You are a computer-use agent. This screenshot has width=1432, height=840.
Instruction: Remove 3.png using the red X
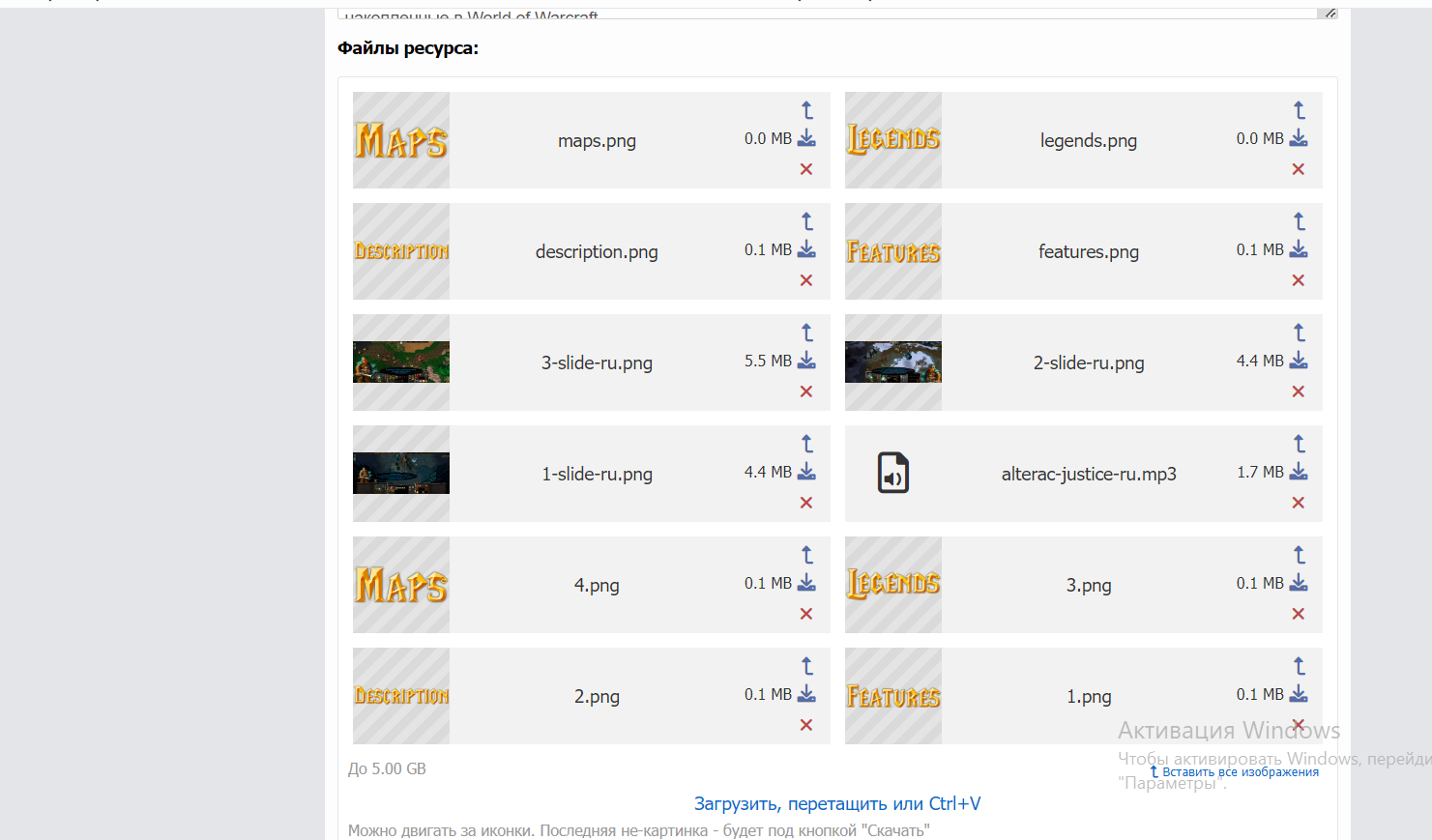pos(1299,614)
